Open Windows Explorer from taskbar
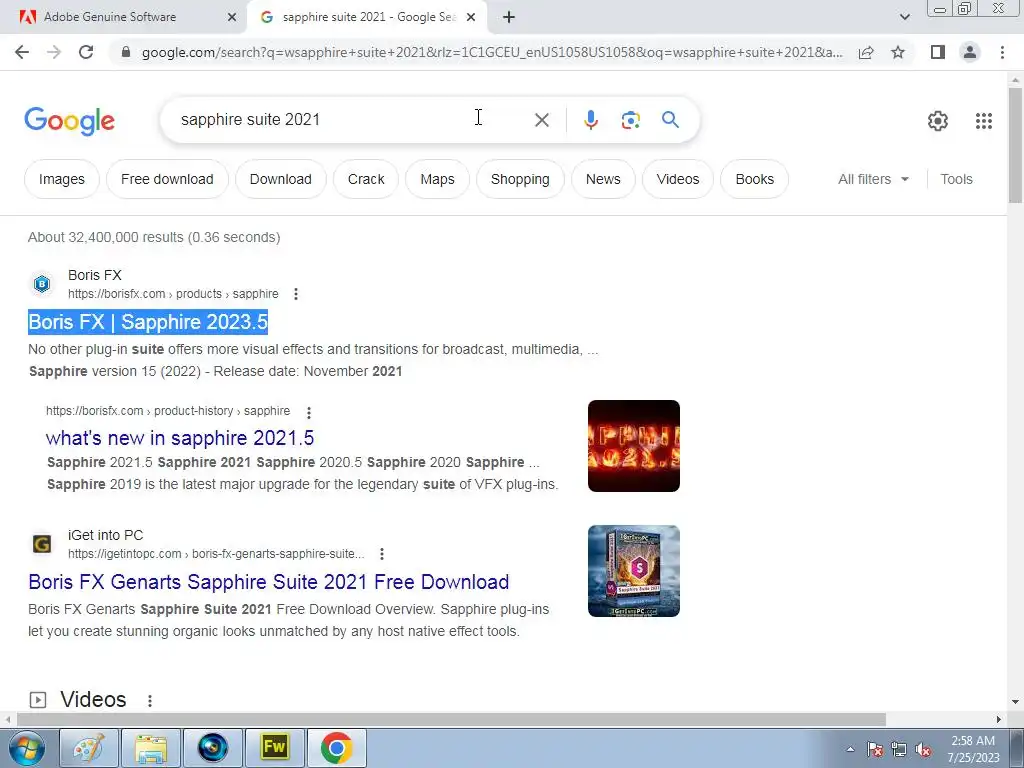 click(151, 748)
